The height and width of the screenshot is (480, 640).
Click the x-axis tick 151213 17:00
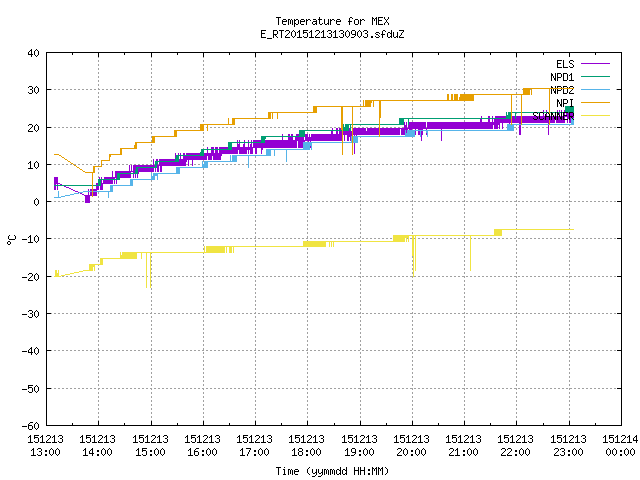[255, 446]
